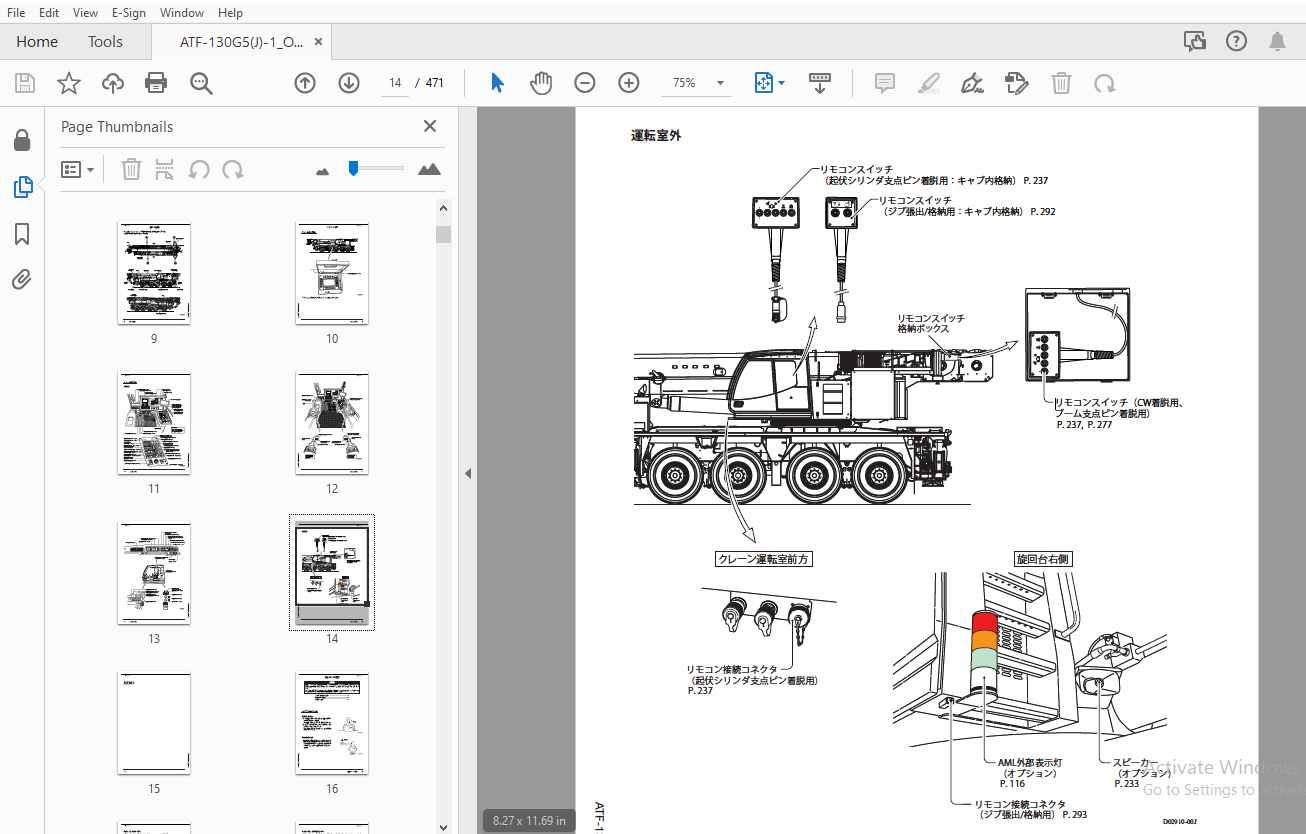Click the page number field showing 14

tap(395, 83)
